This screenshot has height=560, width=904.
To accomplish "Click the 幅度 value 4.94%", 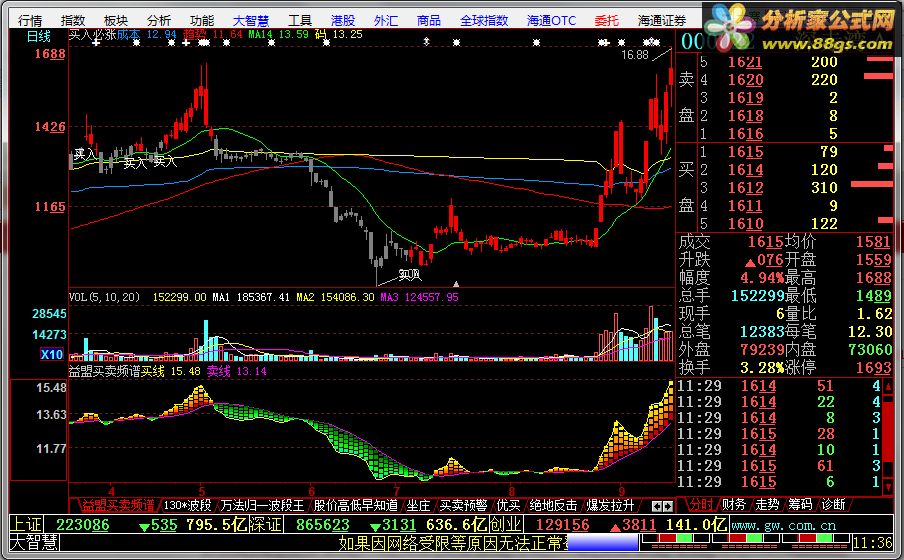I will (x=762, y=278).
